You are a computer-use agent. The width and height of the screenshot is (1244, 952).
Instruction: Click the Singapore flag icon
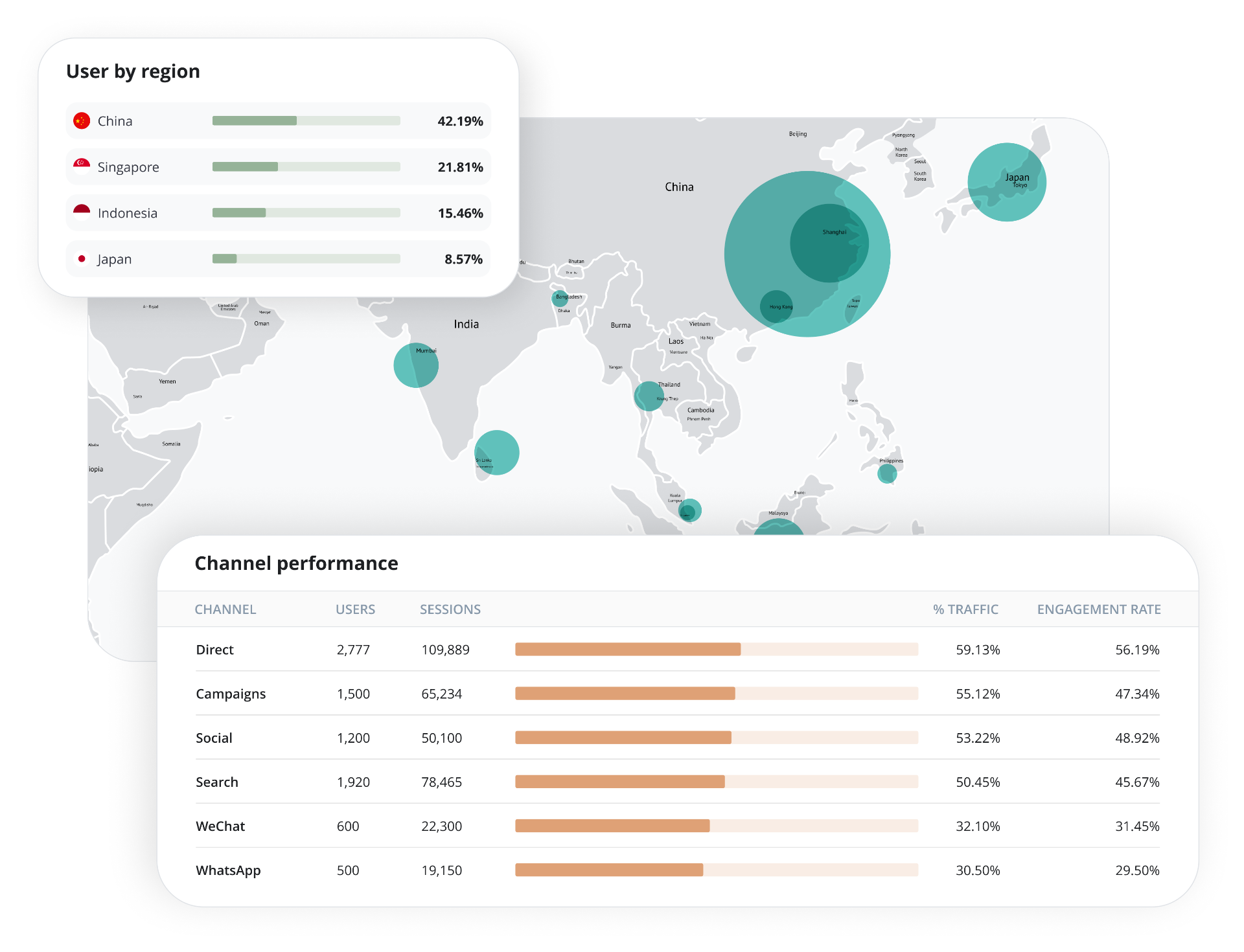[82, 167]
